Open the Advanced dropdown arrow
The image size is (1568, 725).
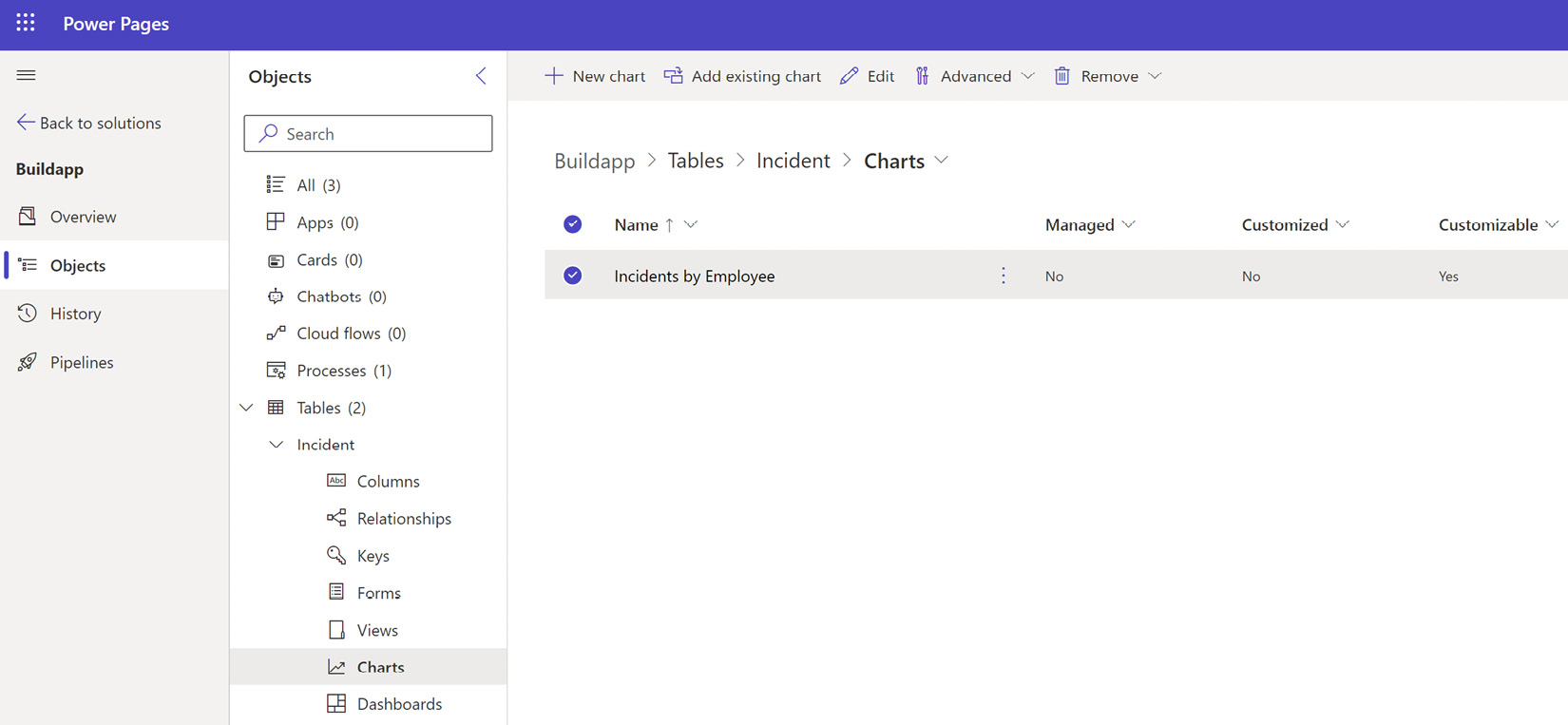click(x=1027, y=75)
